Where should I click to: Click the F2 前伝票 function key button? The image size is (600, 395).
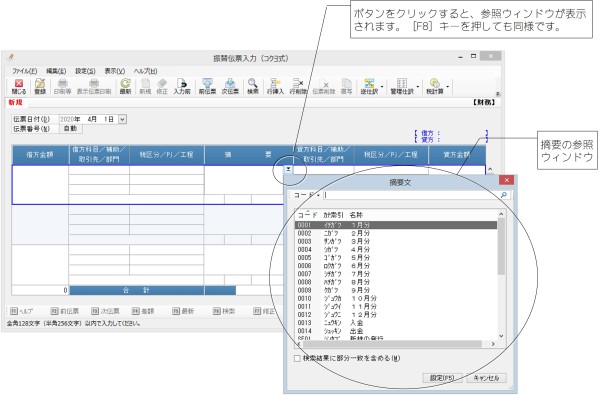[x=65, y=311]
